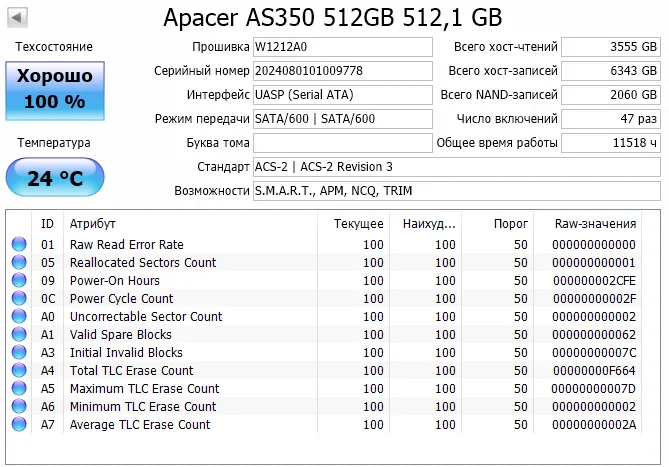The image size is (669, 467).
Task: Click the serial number field 2024080101009778
Action: tap(343, 71)
